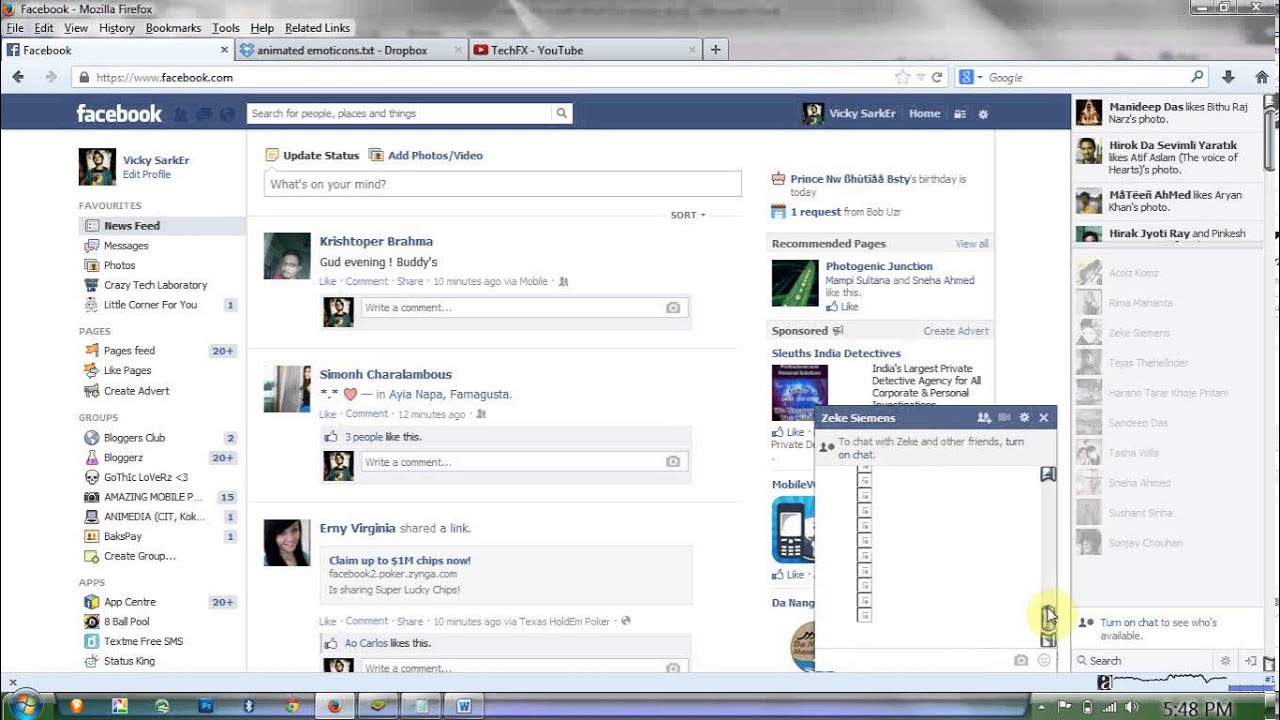This screenshot has width=1280, height=720.
Task: Go to Firefox home page icon
Action: (1261, 77)
